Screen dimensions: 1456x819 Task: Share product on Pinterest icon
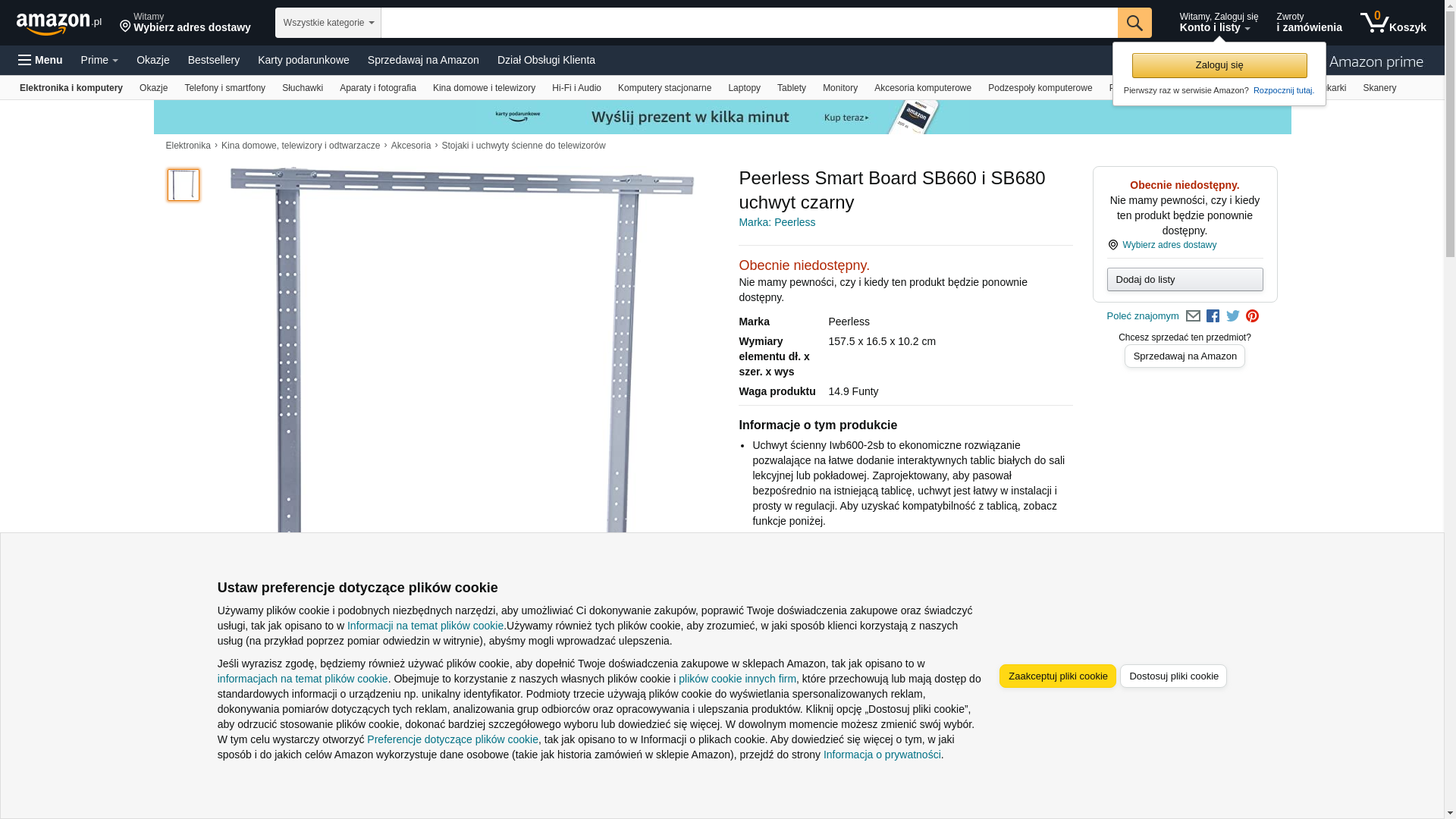tap(1252, 316)
